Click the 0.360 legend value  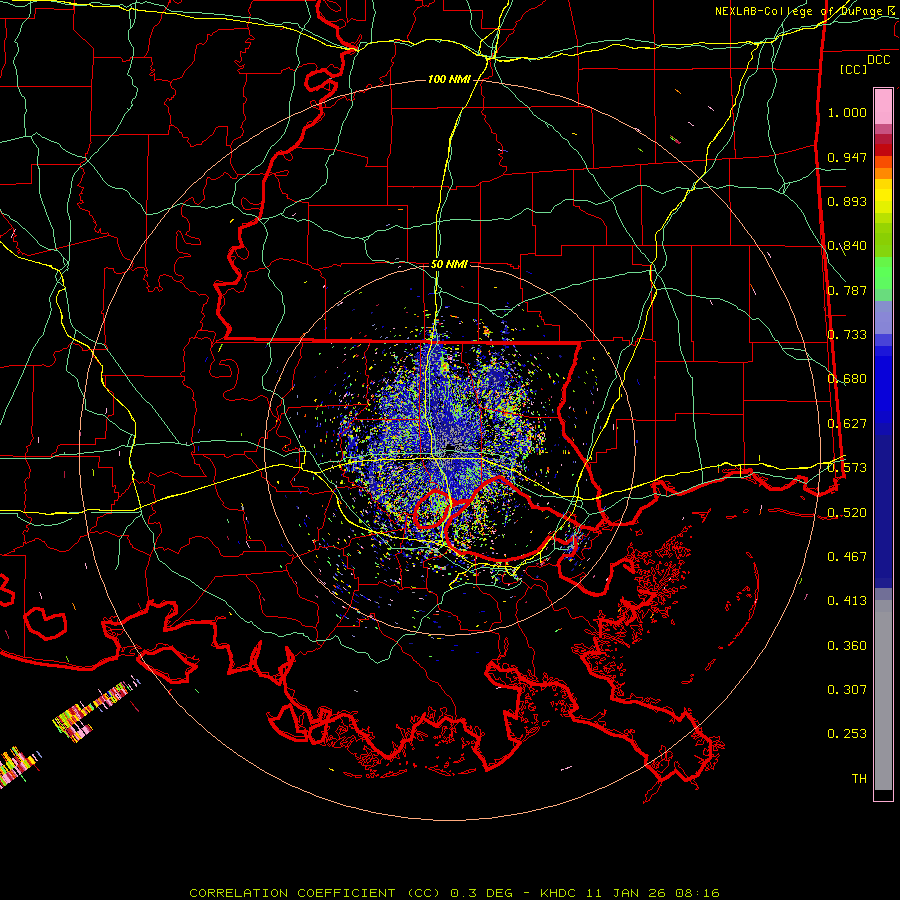click(847, 646)
